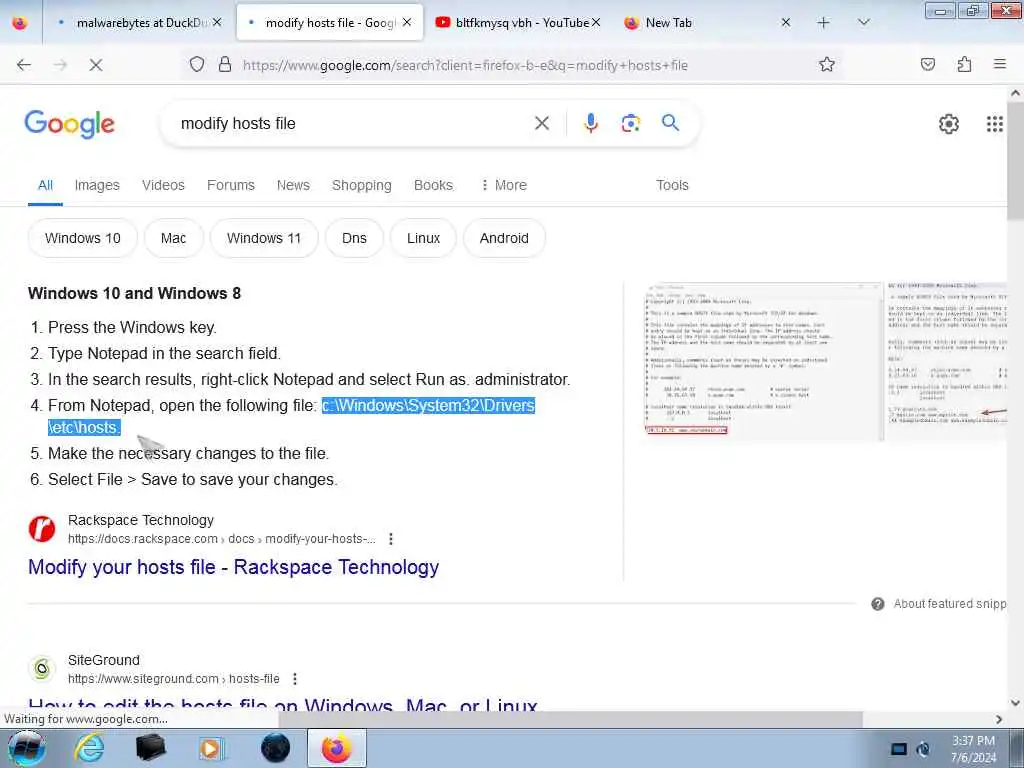The image size is (1024, 768).
Task: Launch Internet Explorer from the taskbar
Action: (x=89, y=748)
